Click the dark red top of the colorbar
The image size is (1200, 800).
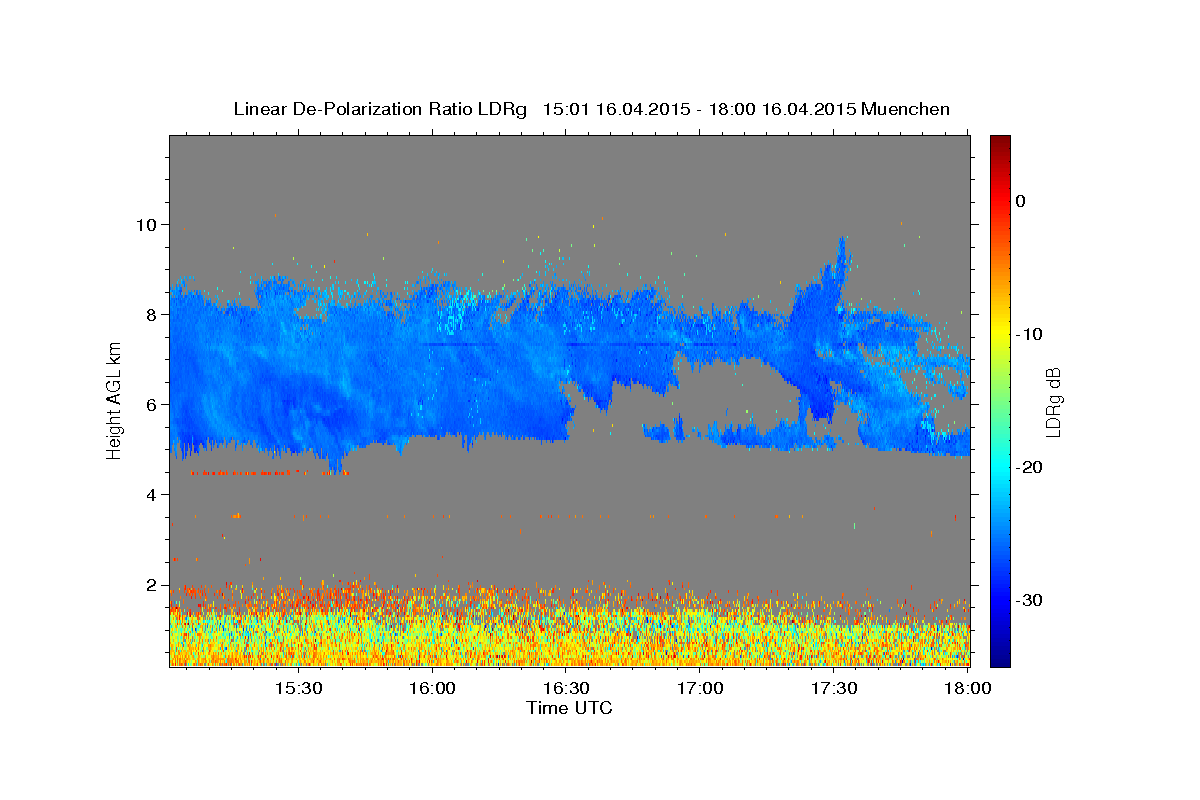[x=1000, y=142]
